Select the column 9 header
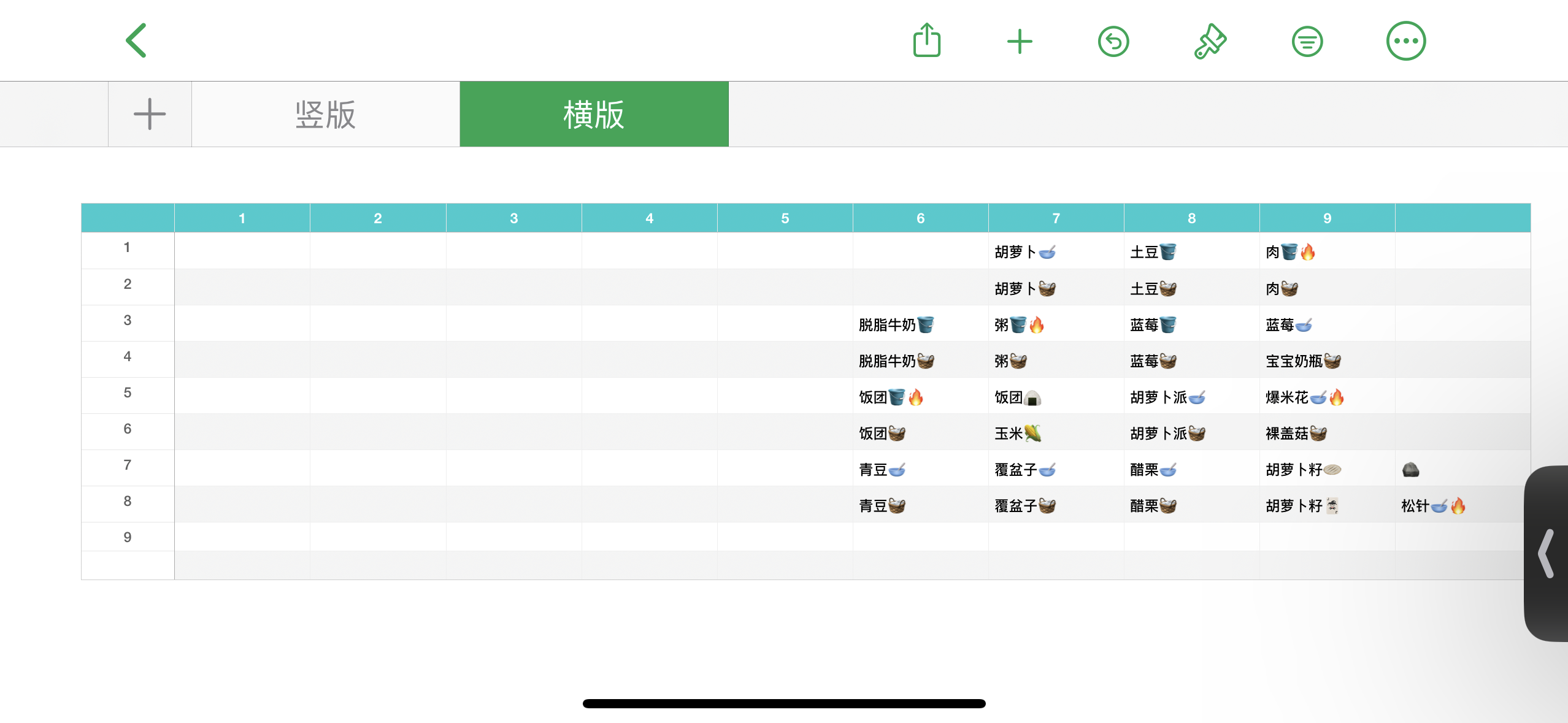 point(1326,218)
